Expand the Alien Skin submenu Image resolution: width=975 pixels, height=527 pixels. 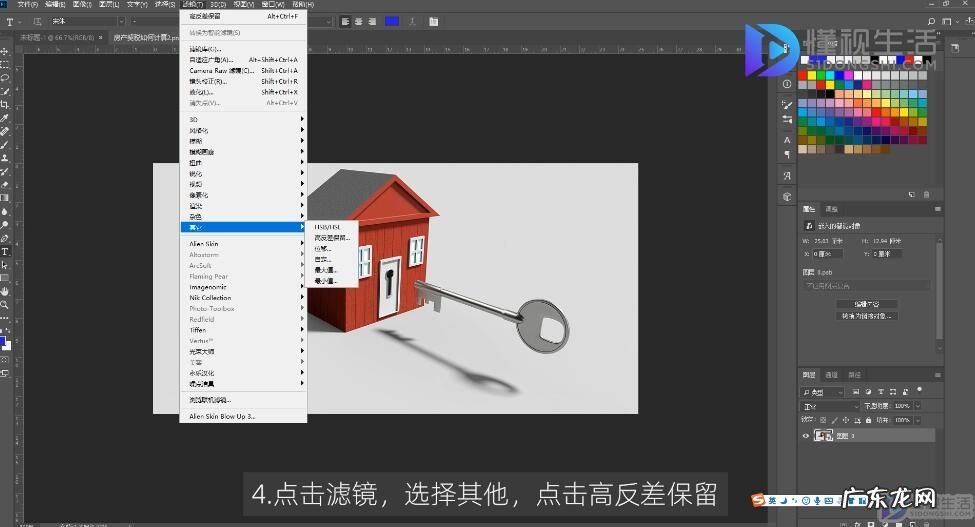tap(243, 244)
